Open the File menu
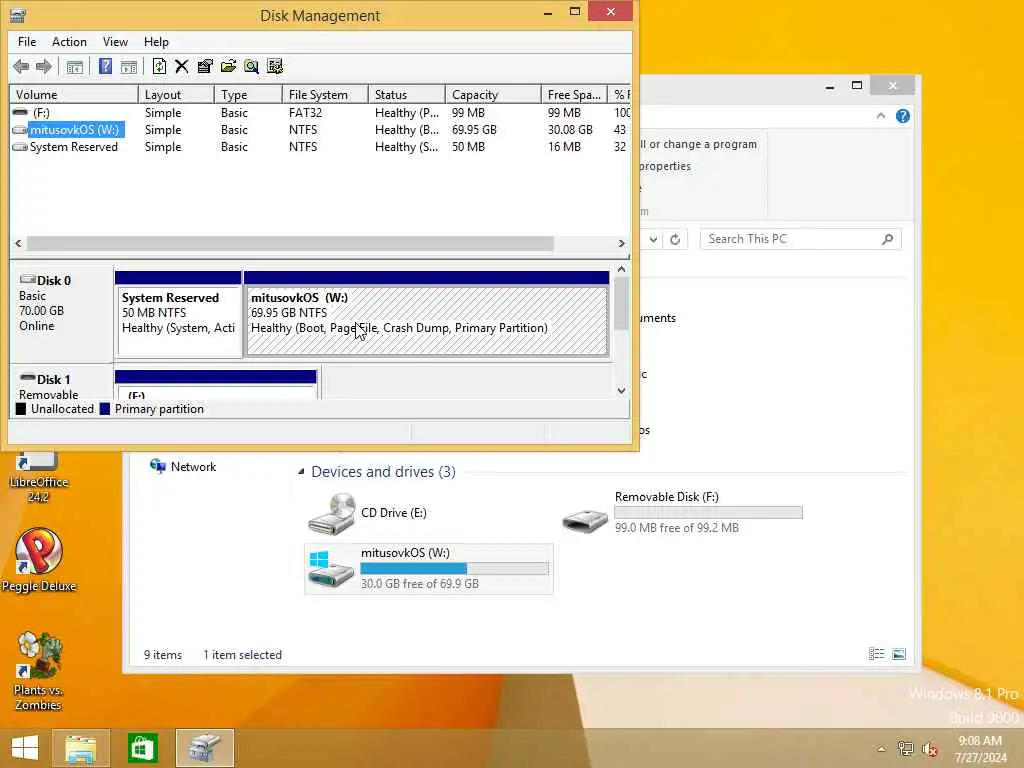The image size is (1024, 768). (27, 42)
